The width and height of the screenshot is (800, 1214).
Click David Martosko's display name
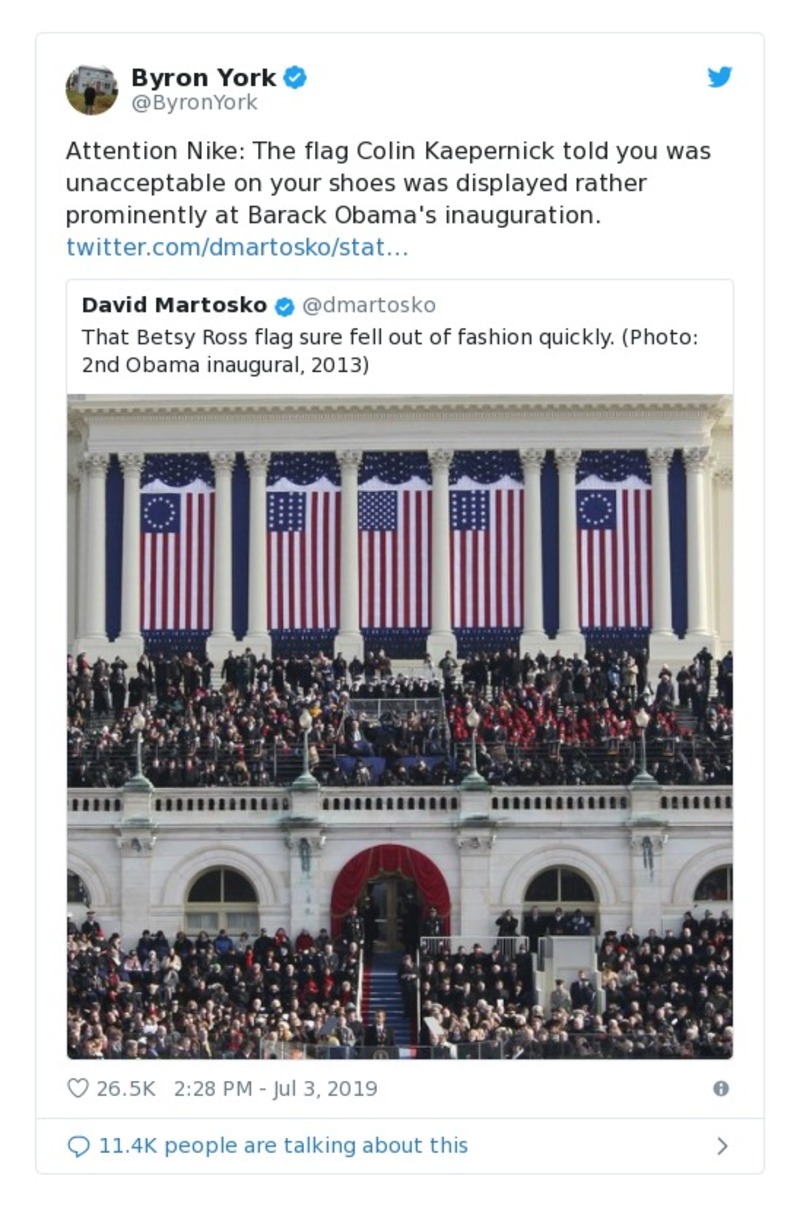click(175, 307)
